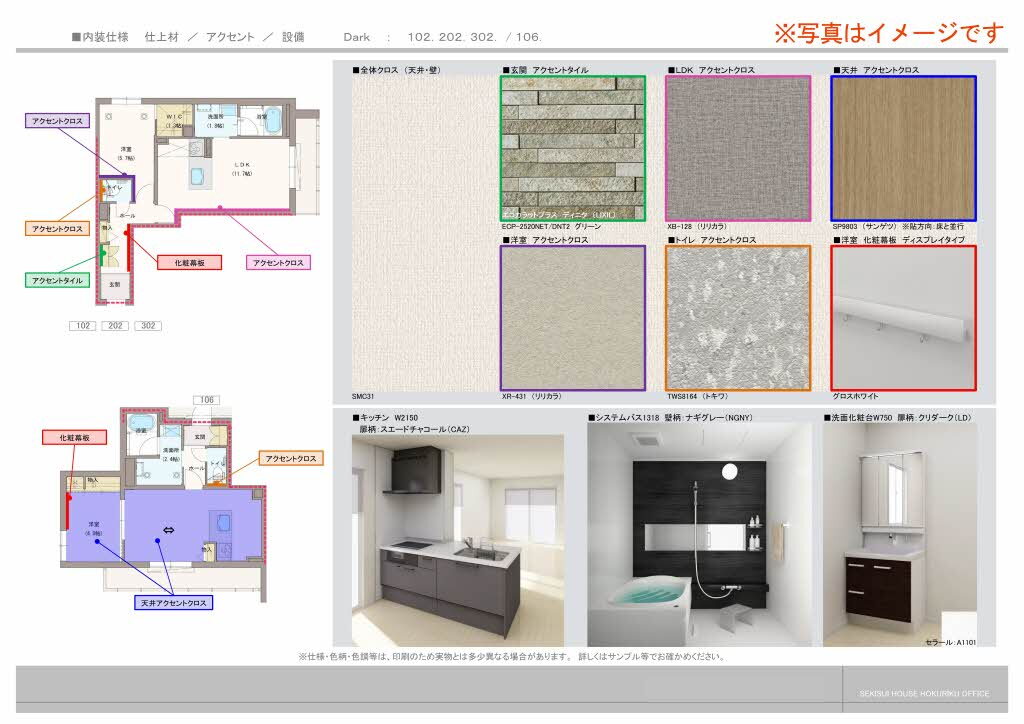Image resolution: width=1024 pixels, height=724 pixels.
Task: Select the purple-bordered bedroom accent cloth swatch
Action: click(573, 318)
